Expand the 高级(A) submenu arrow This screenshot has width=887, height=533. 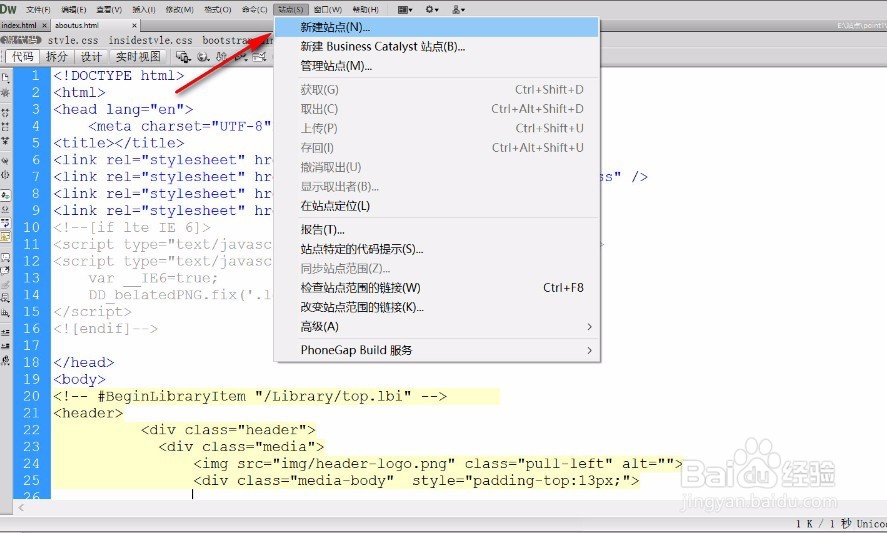[x=589, y=326]
